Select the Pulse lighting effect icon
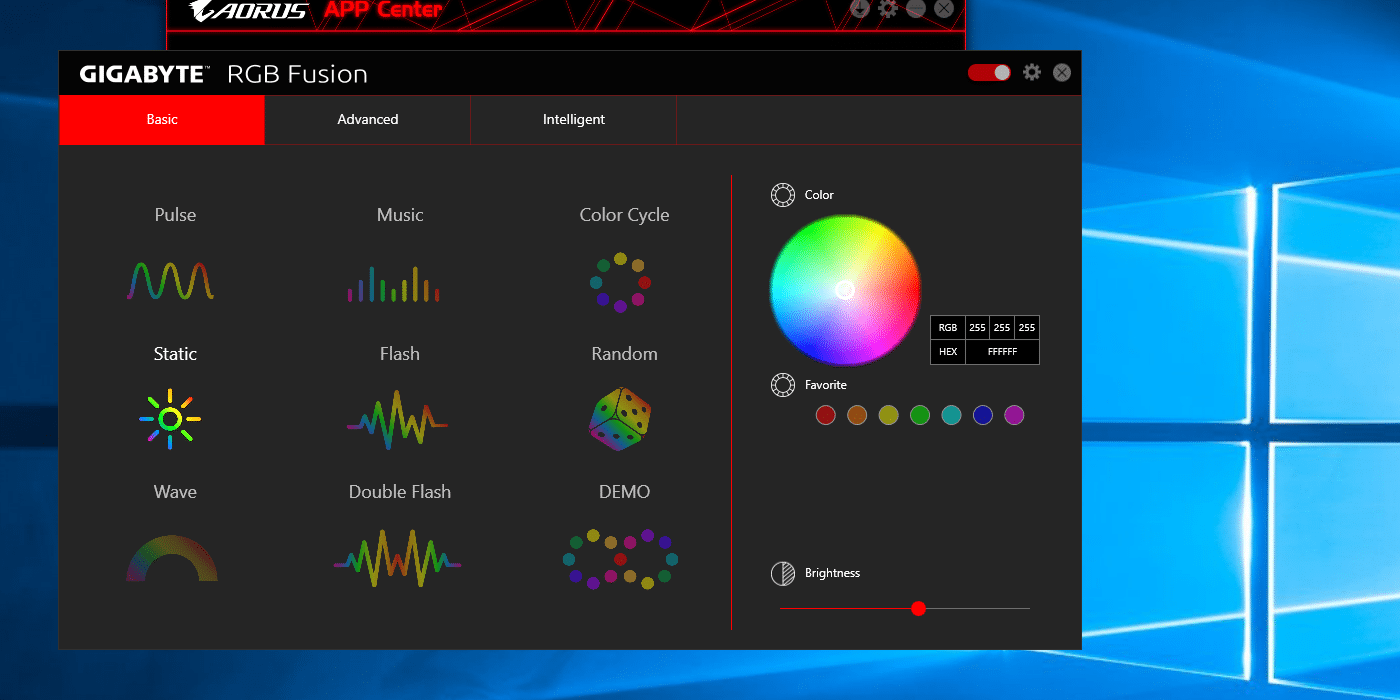Image resolution: width=1400 pixels, height=700 pixels. coord(170,281)
